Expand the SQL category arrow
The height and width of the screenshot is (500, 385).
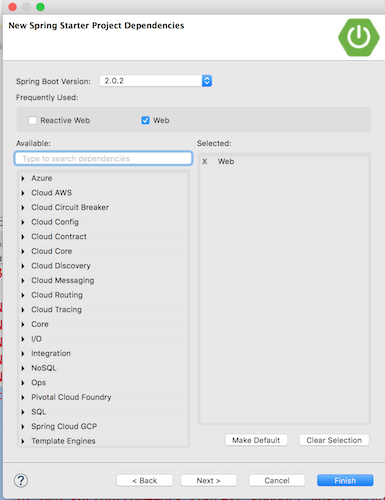(x=23, y=412)
